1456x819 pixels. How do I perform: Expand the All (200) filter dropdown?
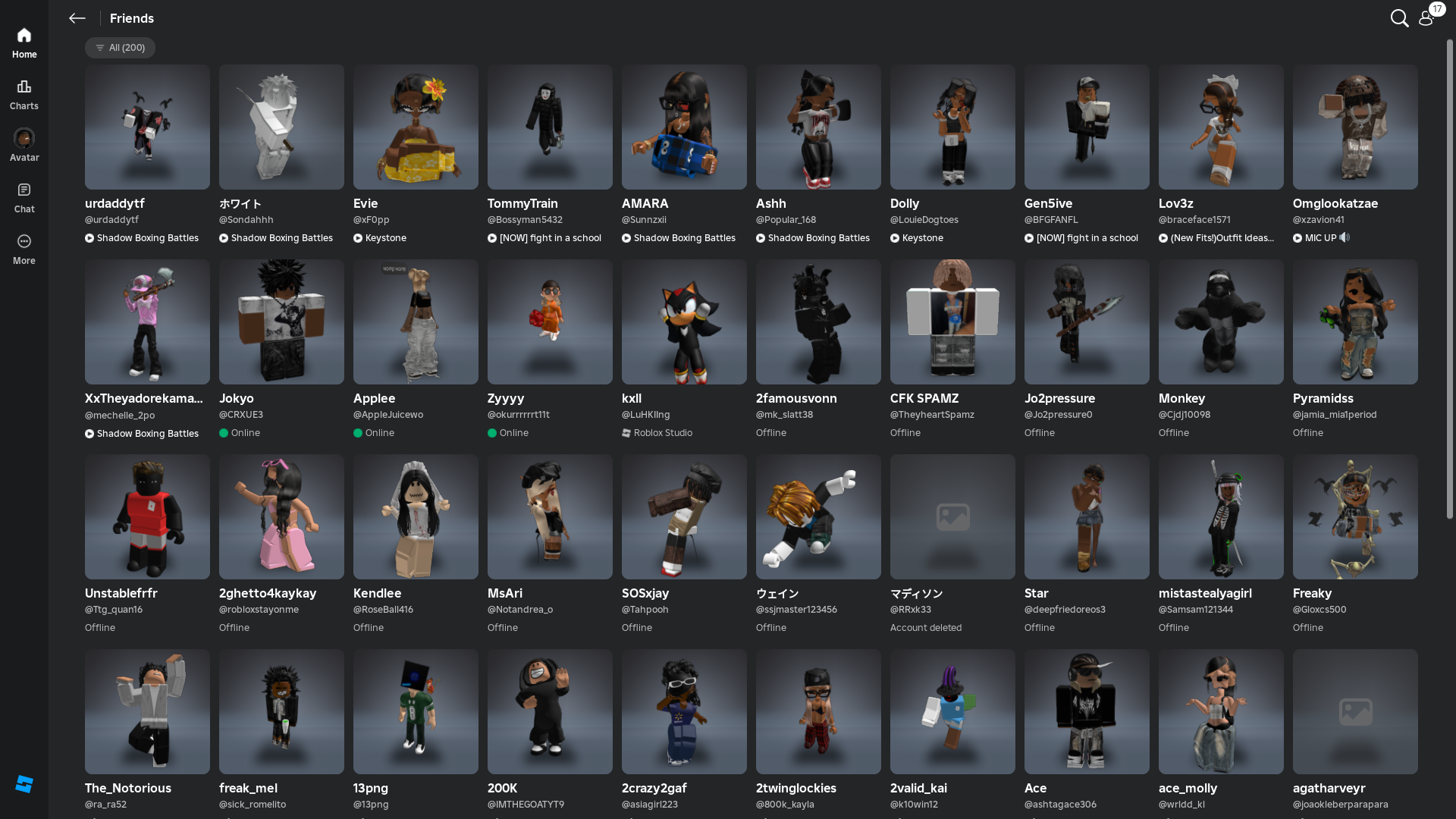point(120,48)
